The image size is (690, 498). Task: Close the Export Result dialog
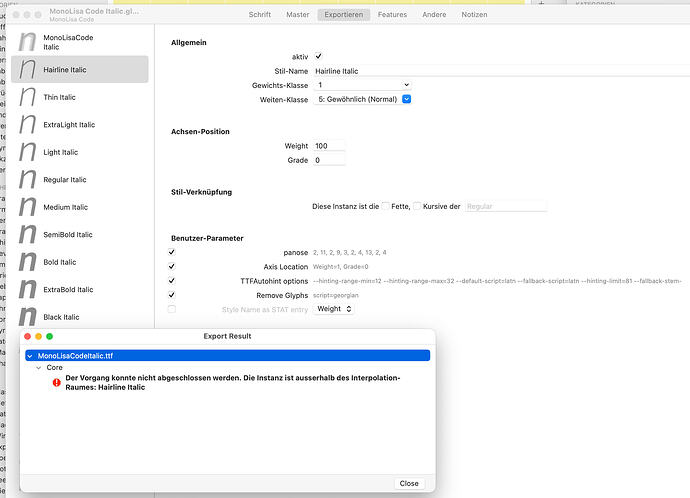pyautogui.click(x=409, y=483)
